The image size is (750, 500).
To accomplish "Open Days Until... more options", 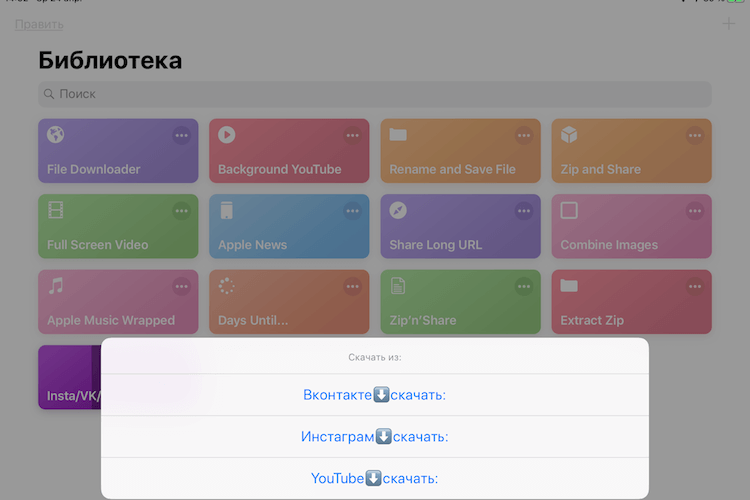I will [353, 287].
